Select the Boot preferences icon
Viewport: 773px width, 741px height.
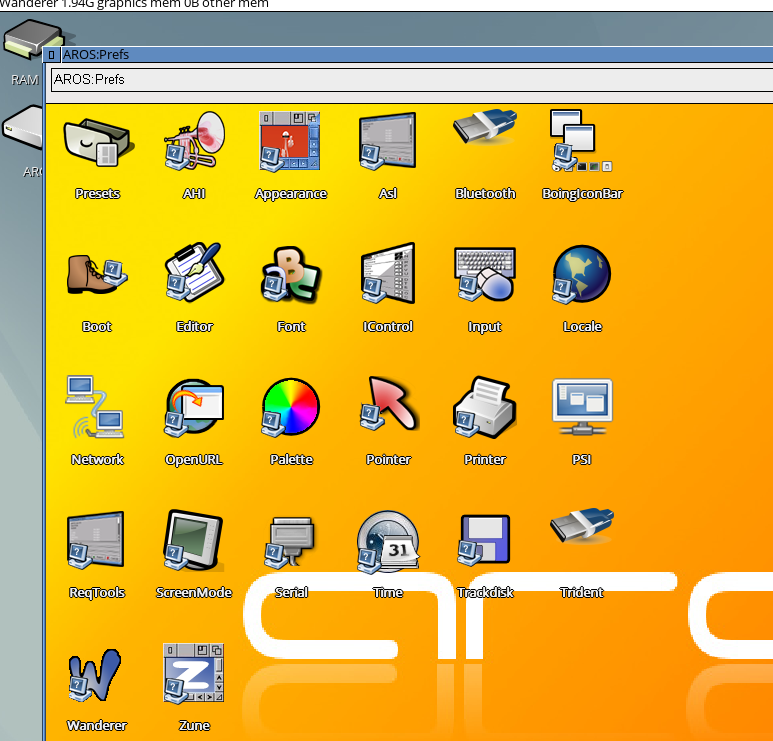[97, 274]
